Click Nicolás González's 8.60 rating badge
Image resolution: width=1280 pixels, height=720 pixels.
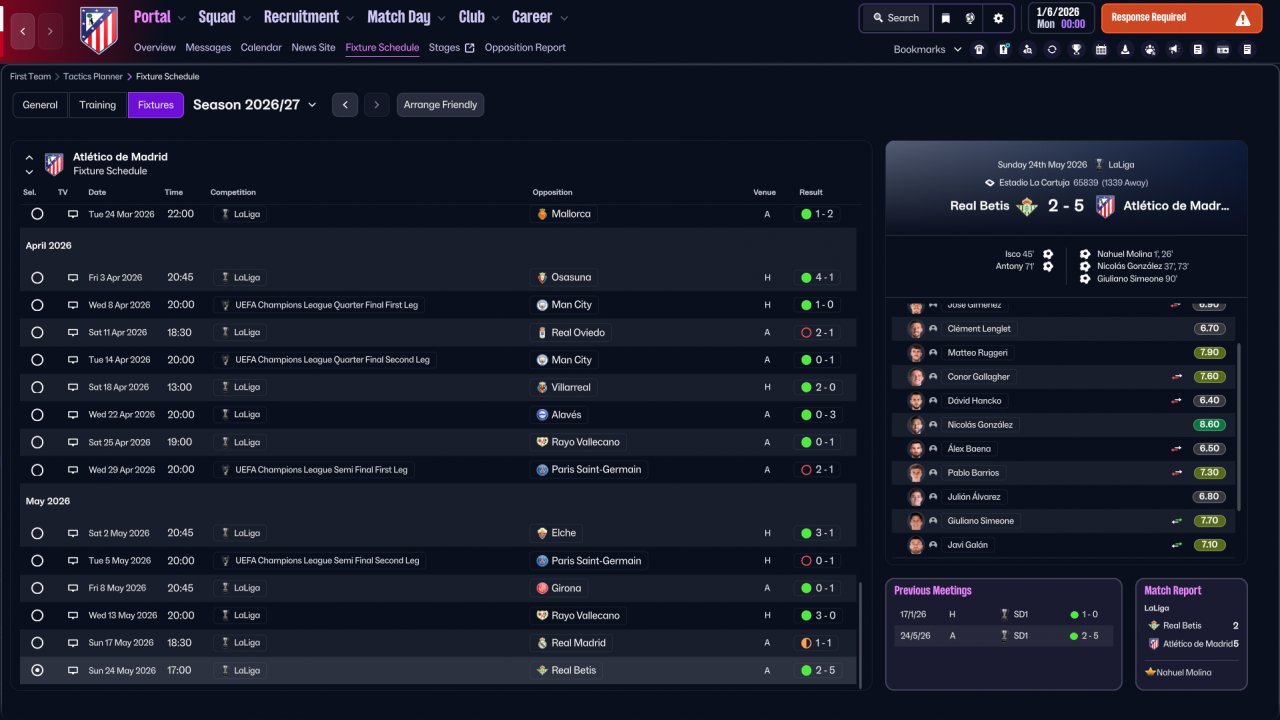[1209, 425]
